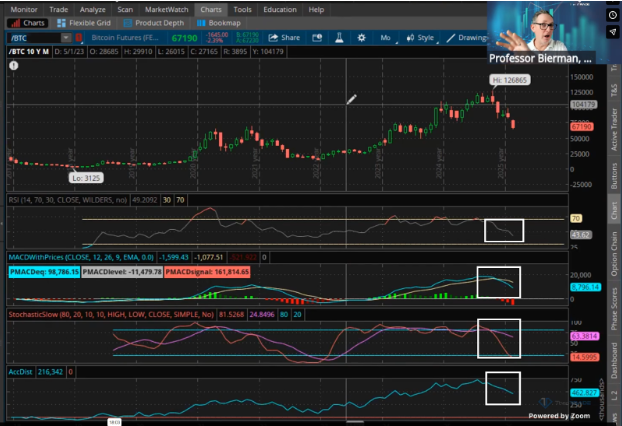622x426 pixels.
Task: Click the RSI study title label
Action: [x=67, y=200]
